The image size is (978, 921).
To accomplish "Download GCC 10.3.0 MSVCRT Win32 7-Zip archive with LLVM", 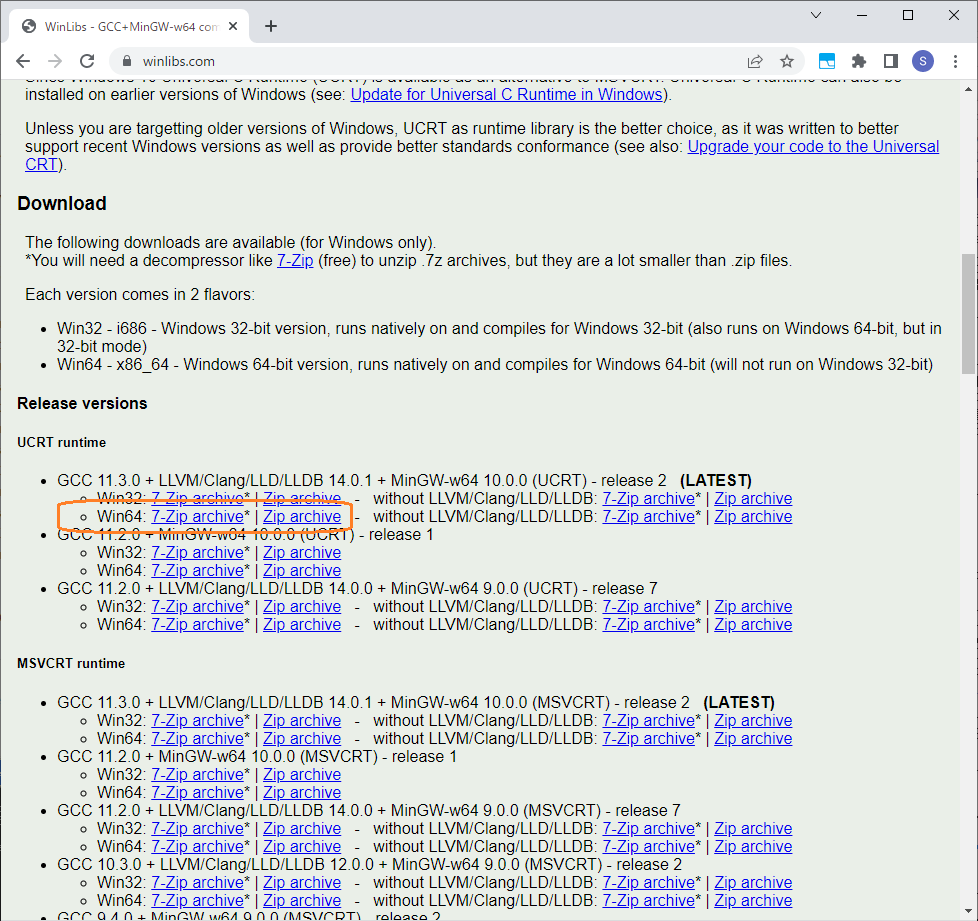I will (x=198, y=883).
